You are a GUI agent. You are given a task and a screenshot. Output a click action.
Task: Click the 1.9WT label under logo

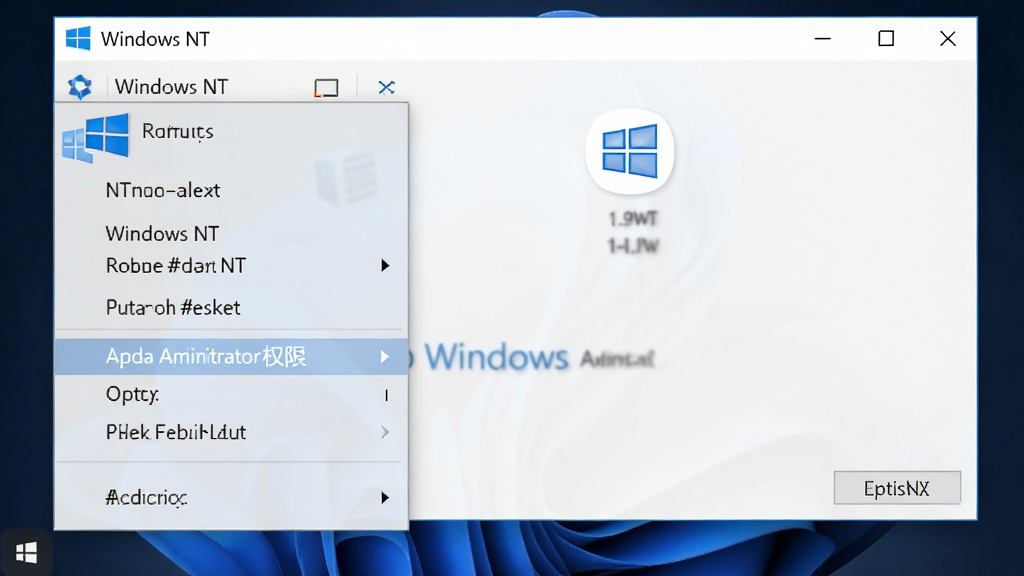(633, 219)
